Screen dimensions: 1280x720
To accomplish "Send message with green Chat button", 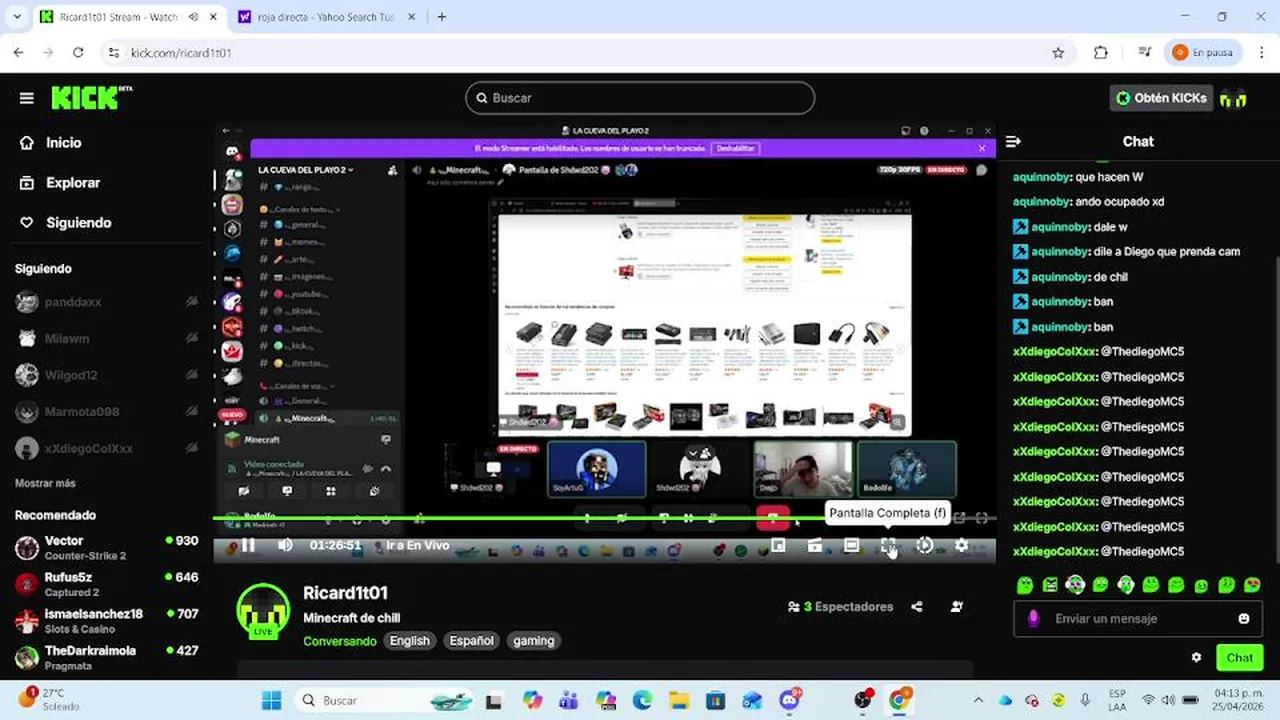I will (x=1239, y=658).
